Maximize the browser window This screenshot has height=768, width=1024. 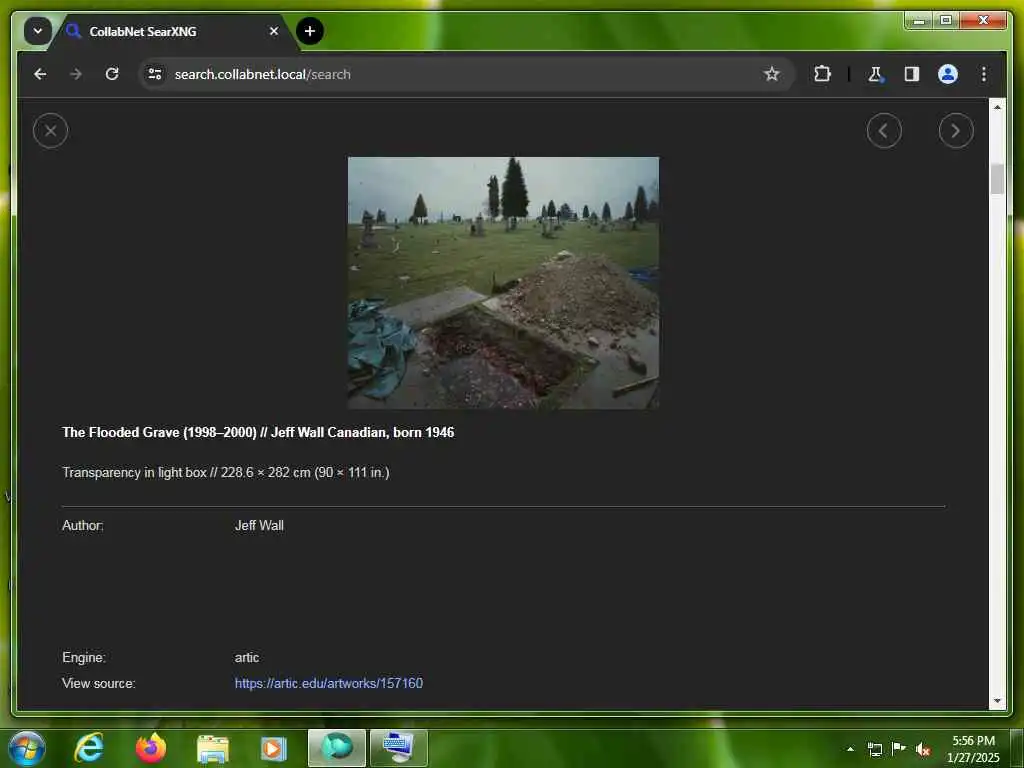point(946,21)
